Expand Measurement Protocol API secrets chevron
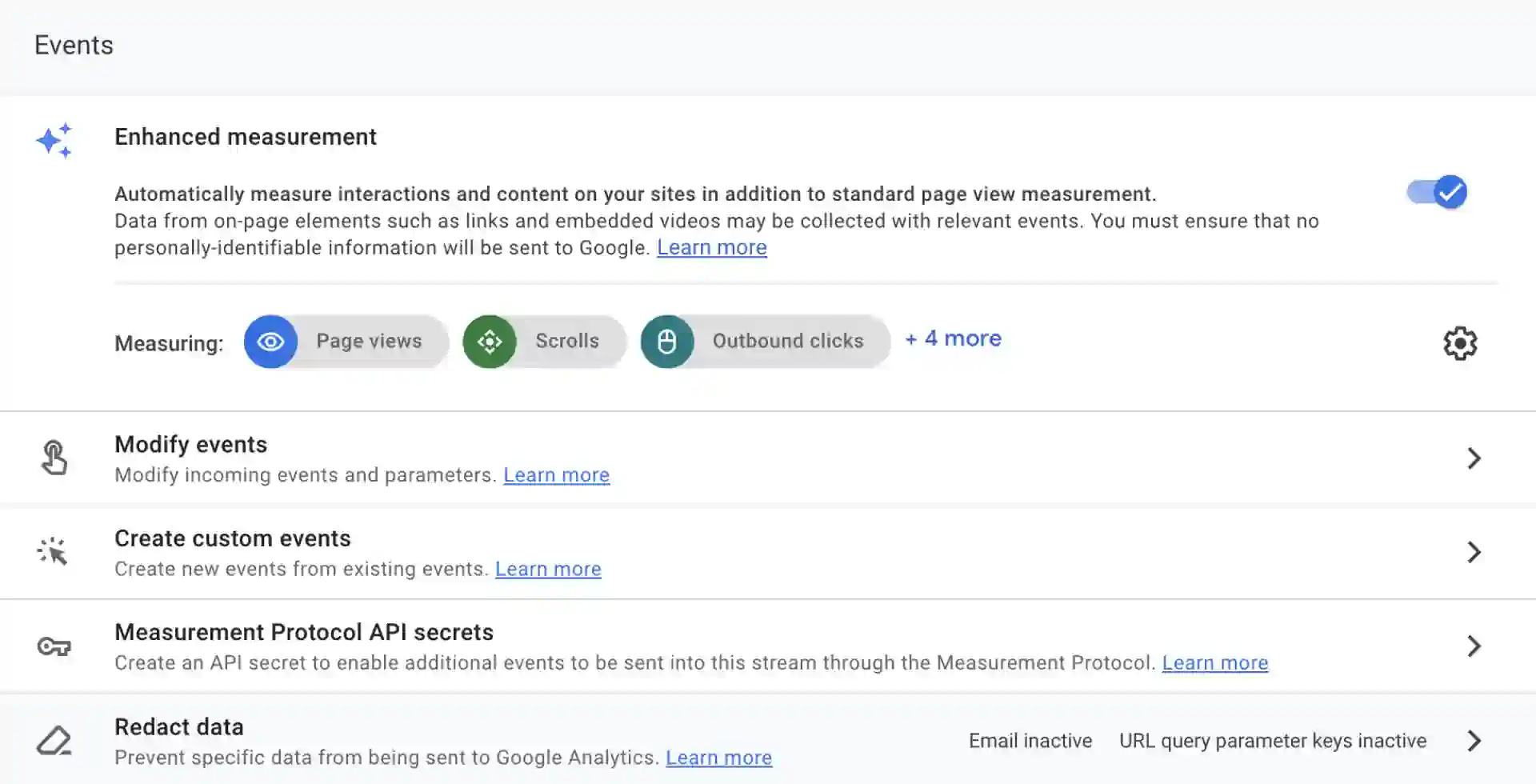1536x784 pixels. click(x=1474, y=646)
